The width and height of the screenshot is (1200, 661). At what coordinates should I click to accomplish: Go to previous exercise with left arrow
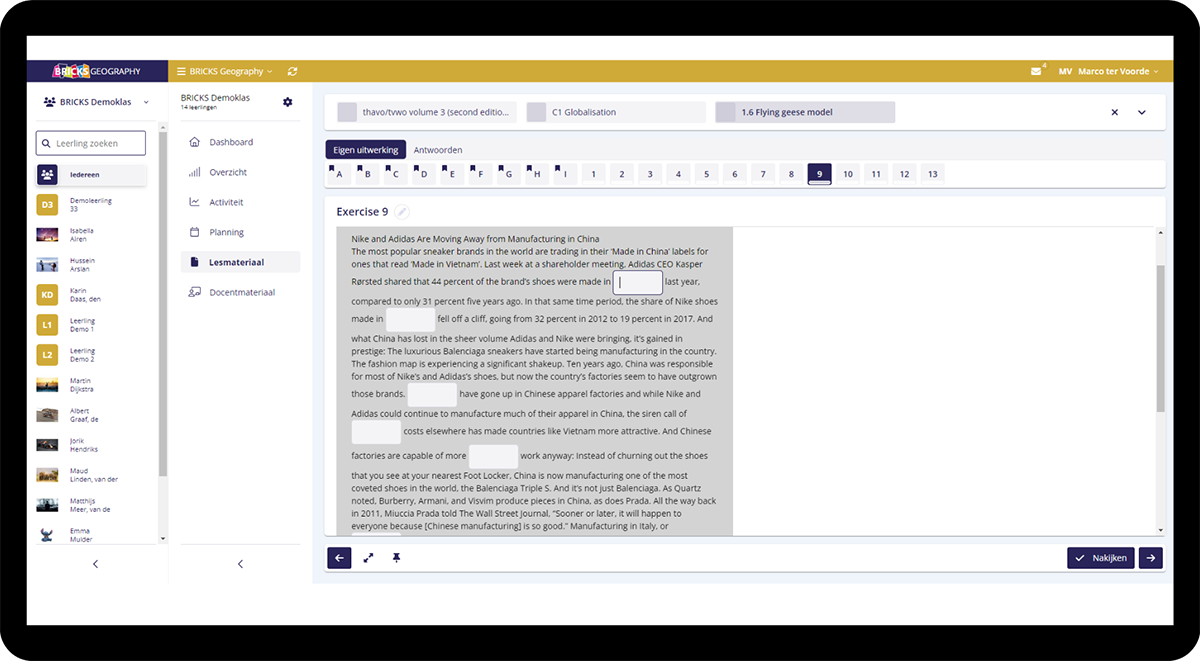coord(339,558)
